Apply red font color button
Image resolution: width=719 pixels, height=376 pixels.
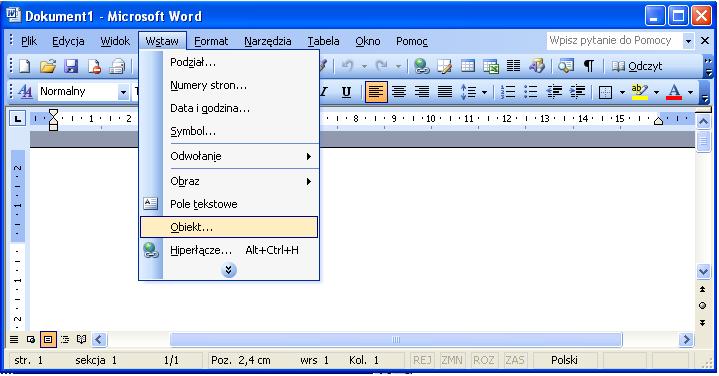[x=674, y=92]
